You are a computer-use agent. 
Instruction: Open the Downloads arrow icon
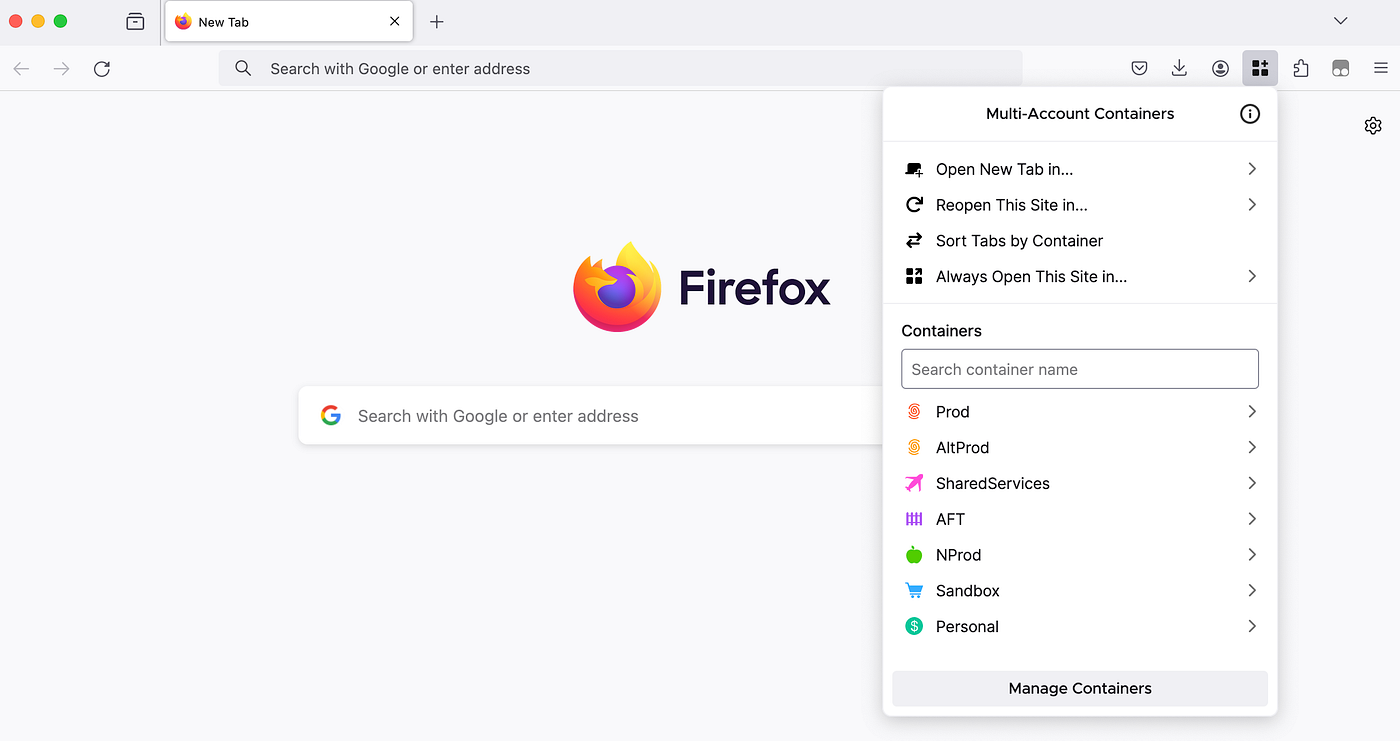coord(1179,68)
